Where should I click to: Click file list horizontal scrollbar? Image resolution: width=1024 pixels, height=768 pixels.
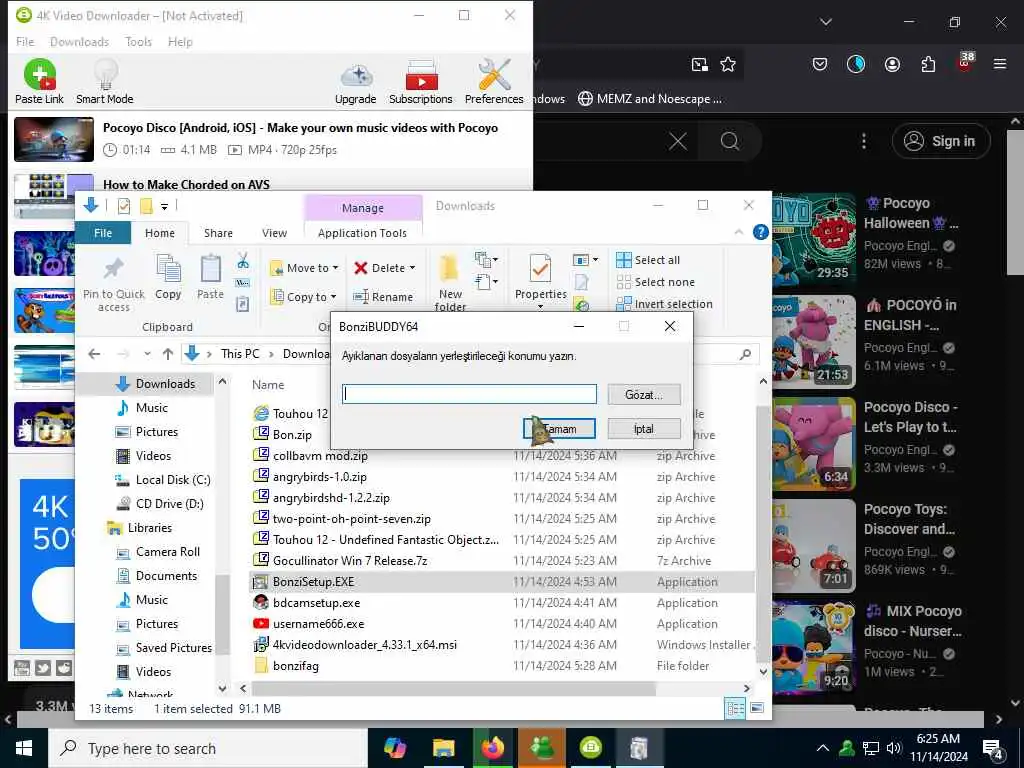click(x=453, y=688)
